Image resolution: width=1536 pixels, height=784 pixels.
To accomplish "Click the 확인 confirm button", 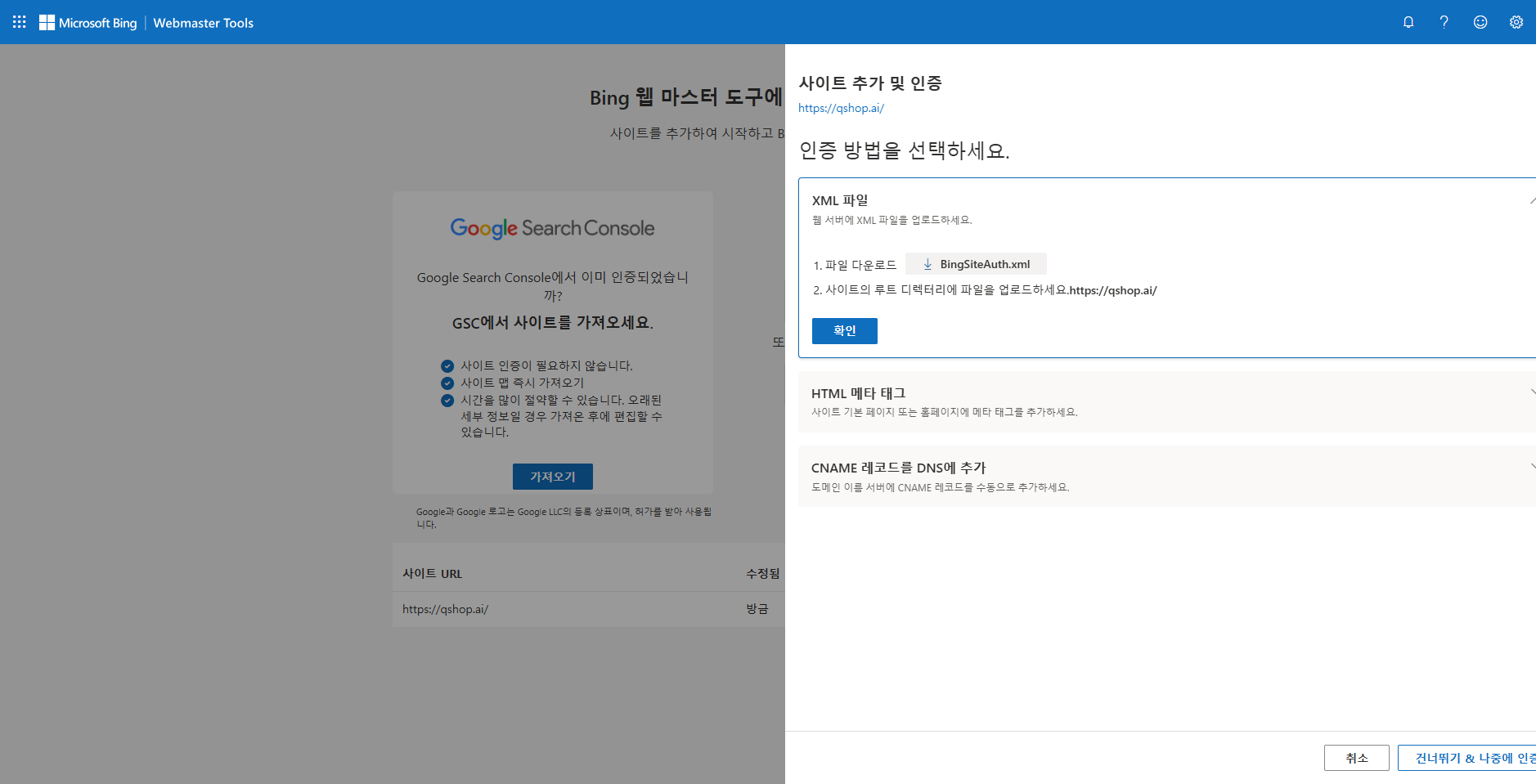I will click(844, 330).
